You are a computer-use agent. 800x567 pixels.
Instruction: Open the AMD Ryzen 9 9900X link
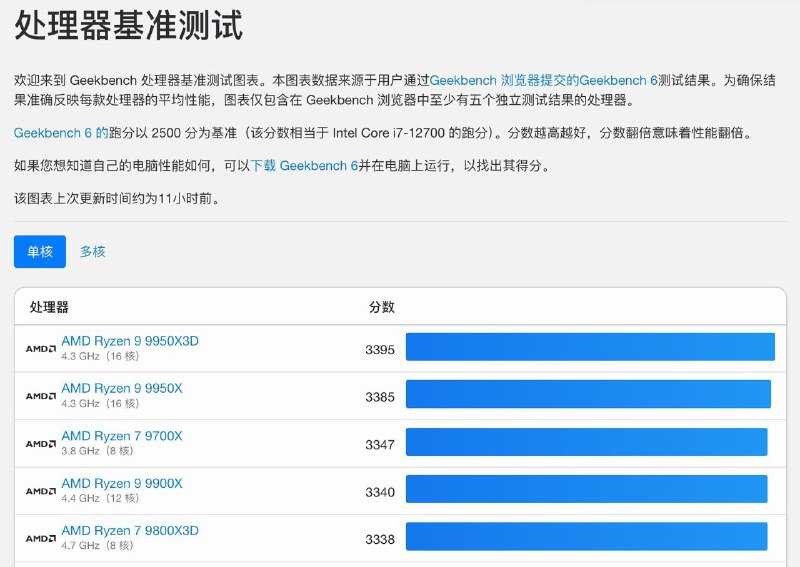122,483
